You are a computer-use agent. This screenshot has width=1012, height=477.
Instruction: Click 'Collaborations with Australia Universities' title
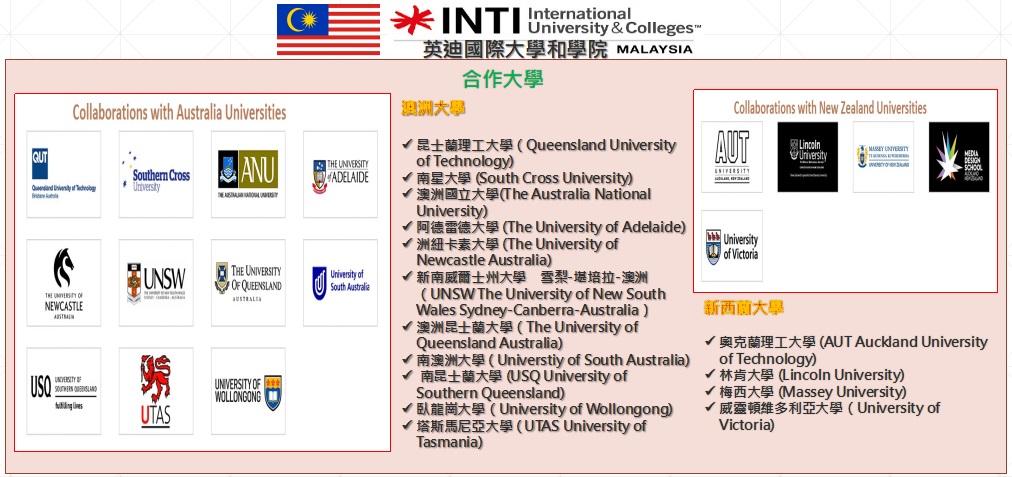pyautogui.click(x=179, y=112)
